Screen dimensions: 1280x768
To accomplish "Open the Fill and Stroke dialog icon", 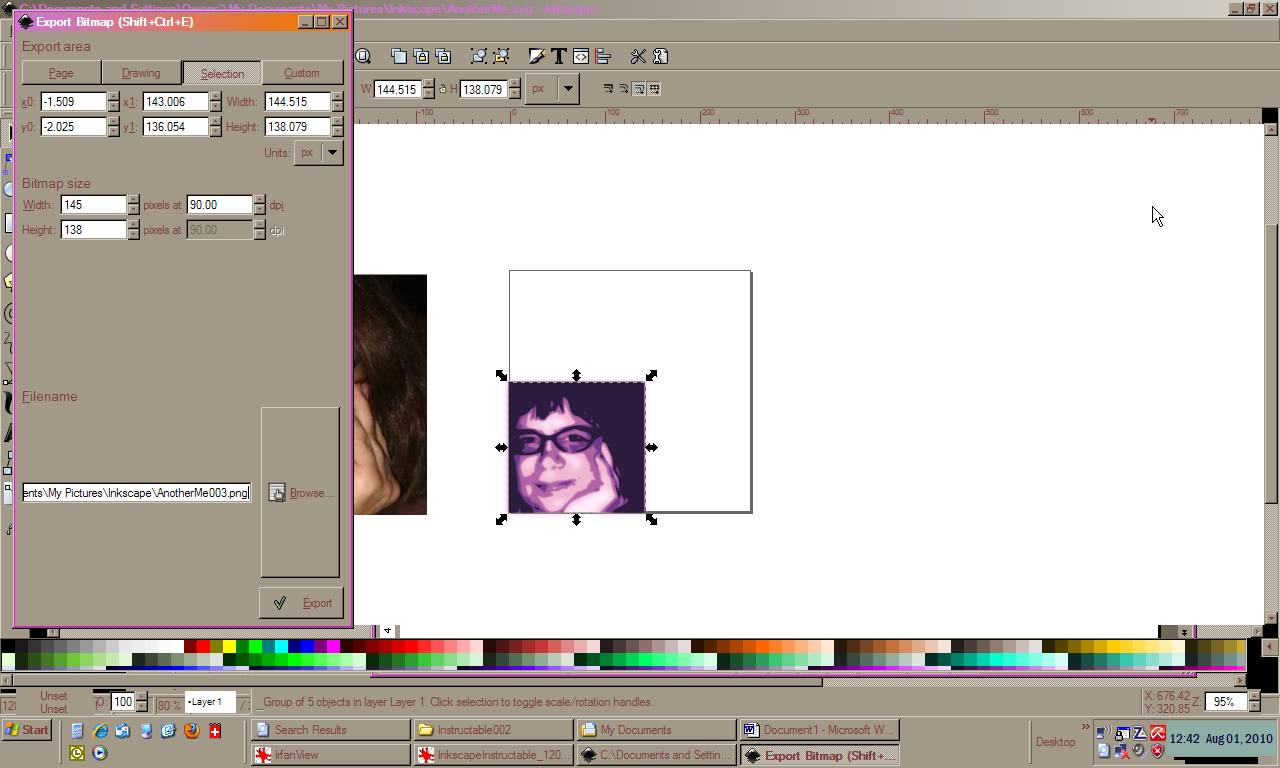I will point(537,56).
